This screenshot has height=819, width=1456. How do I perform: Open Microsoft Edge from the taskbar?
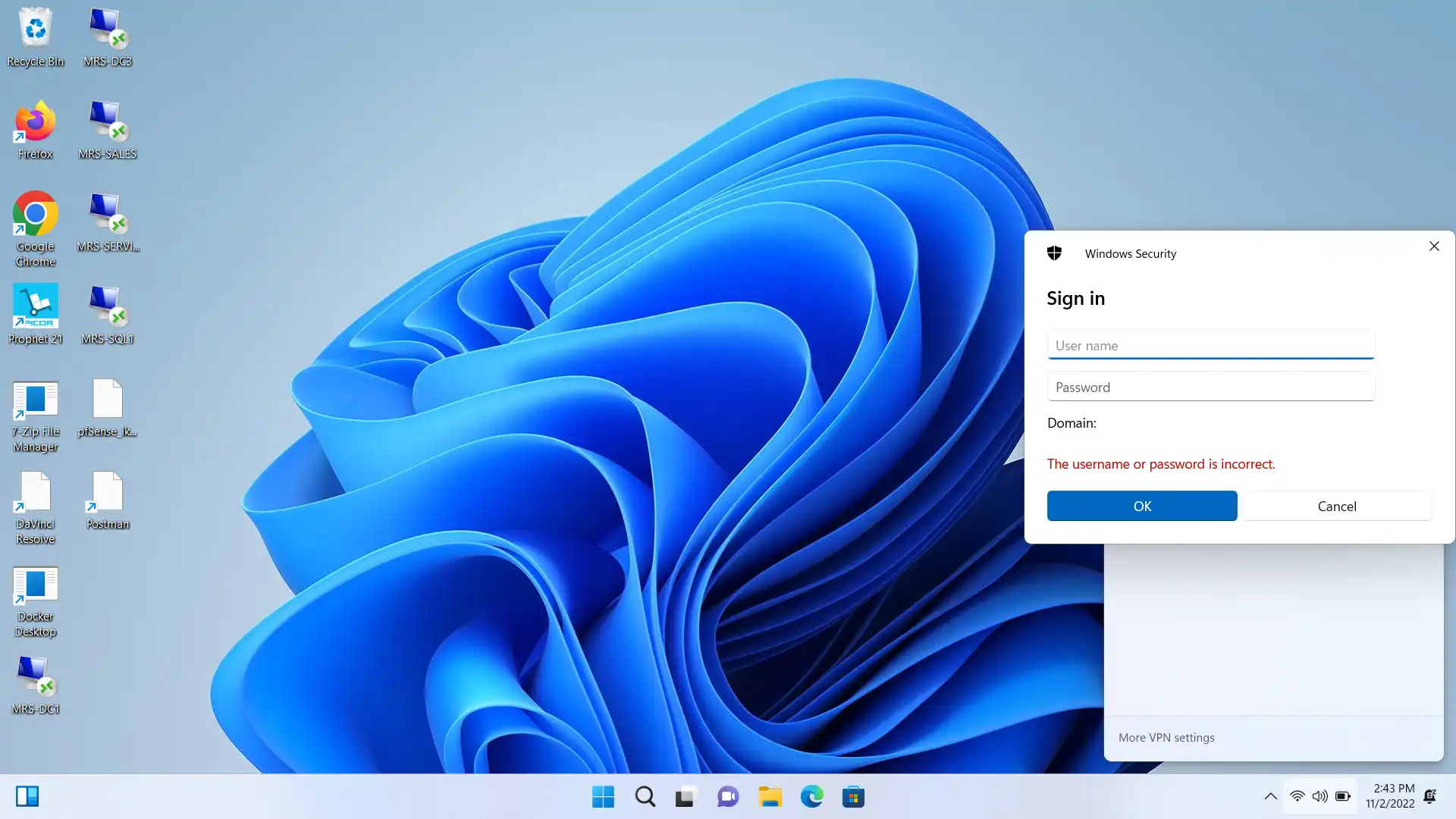(x=811, y=796)
